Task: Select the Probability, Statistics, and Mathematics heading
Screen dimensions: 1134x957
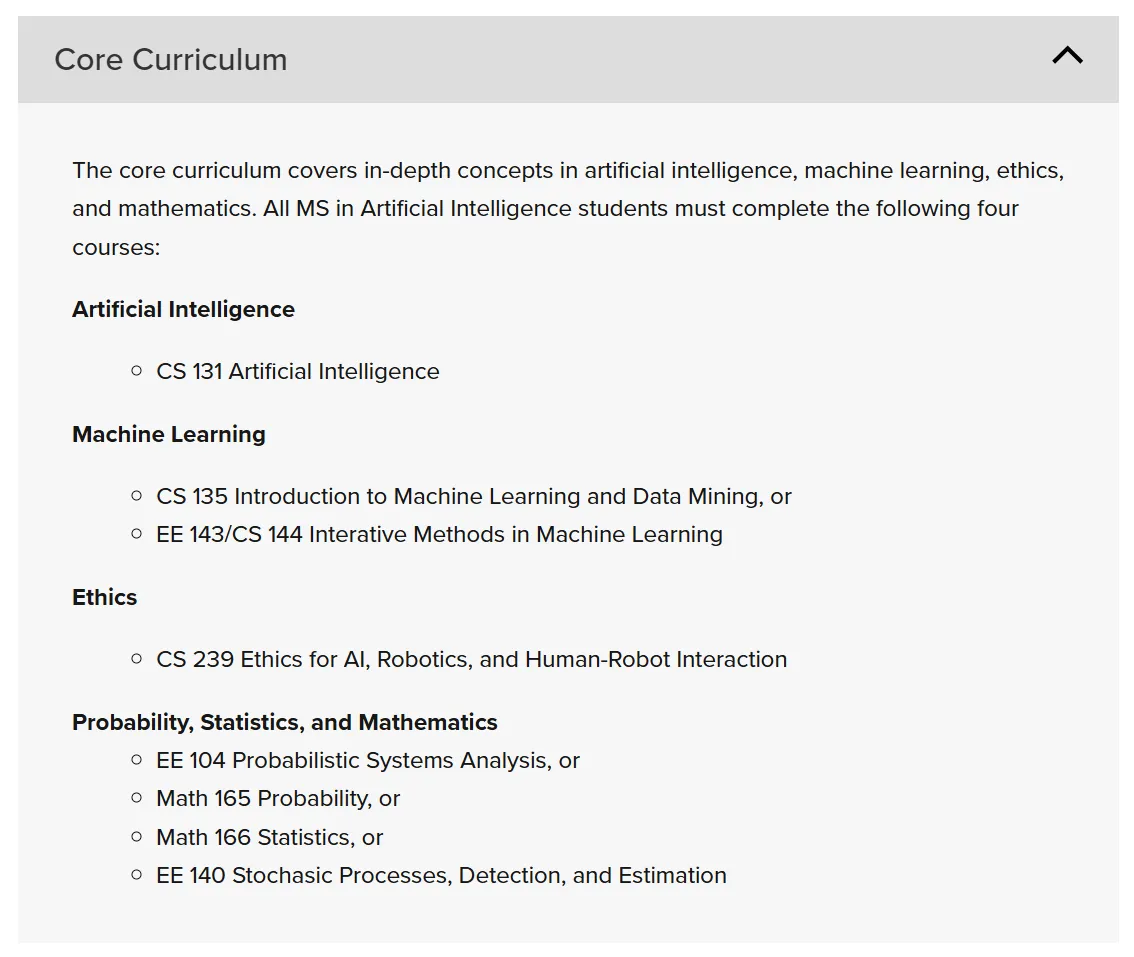Action: coord(284,723)
